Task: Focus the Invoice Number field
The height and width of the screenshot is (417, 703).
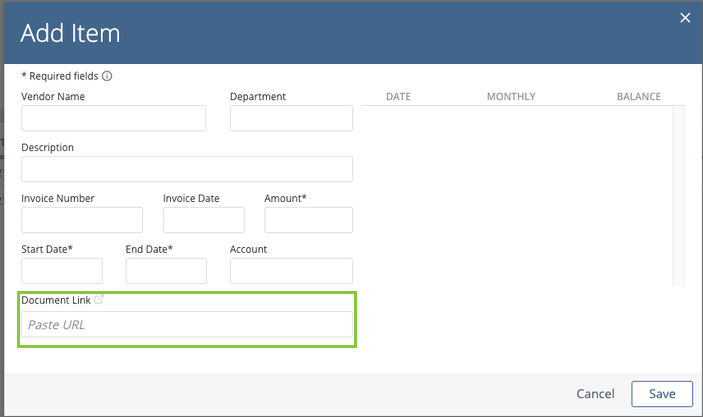Action: (x=82, y=220)
